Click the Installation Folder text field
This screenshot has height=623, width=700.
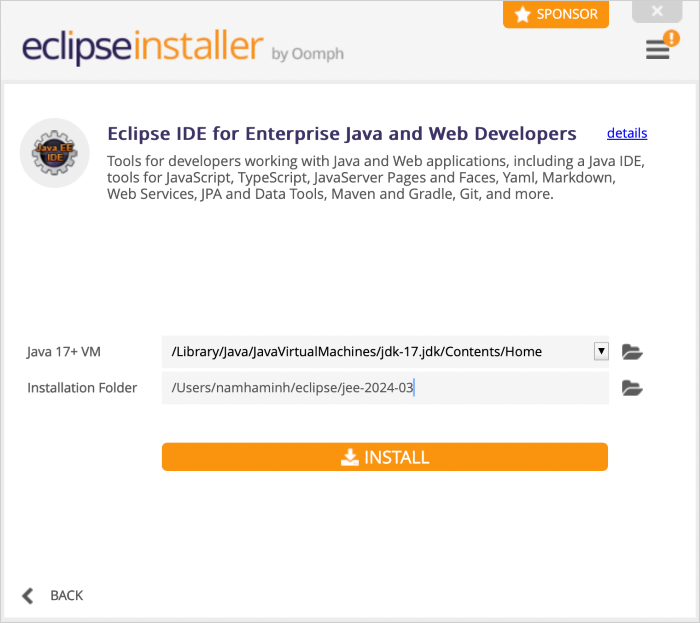point(385,388)
